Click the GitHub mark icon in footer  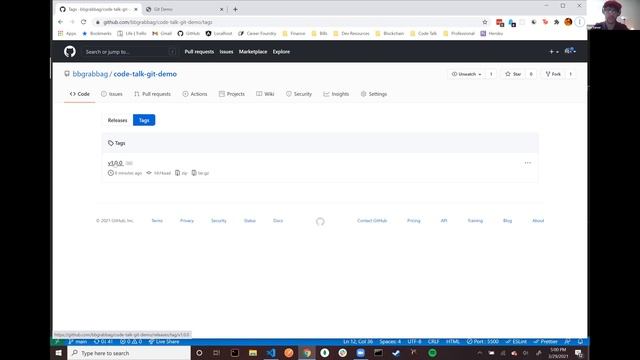(x=320, y=221)
